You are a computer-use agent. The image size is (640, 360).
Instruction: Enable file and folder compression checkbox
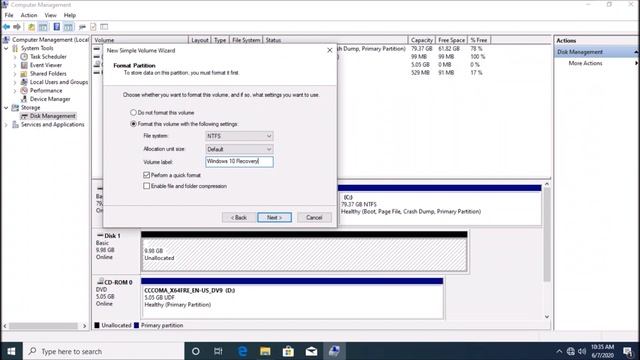point(147,186)
